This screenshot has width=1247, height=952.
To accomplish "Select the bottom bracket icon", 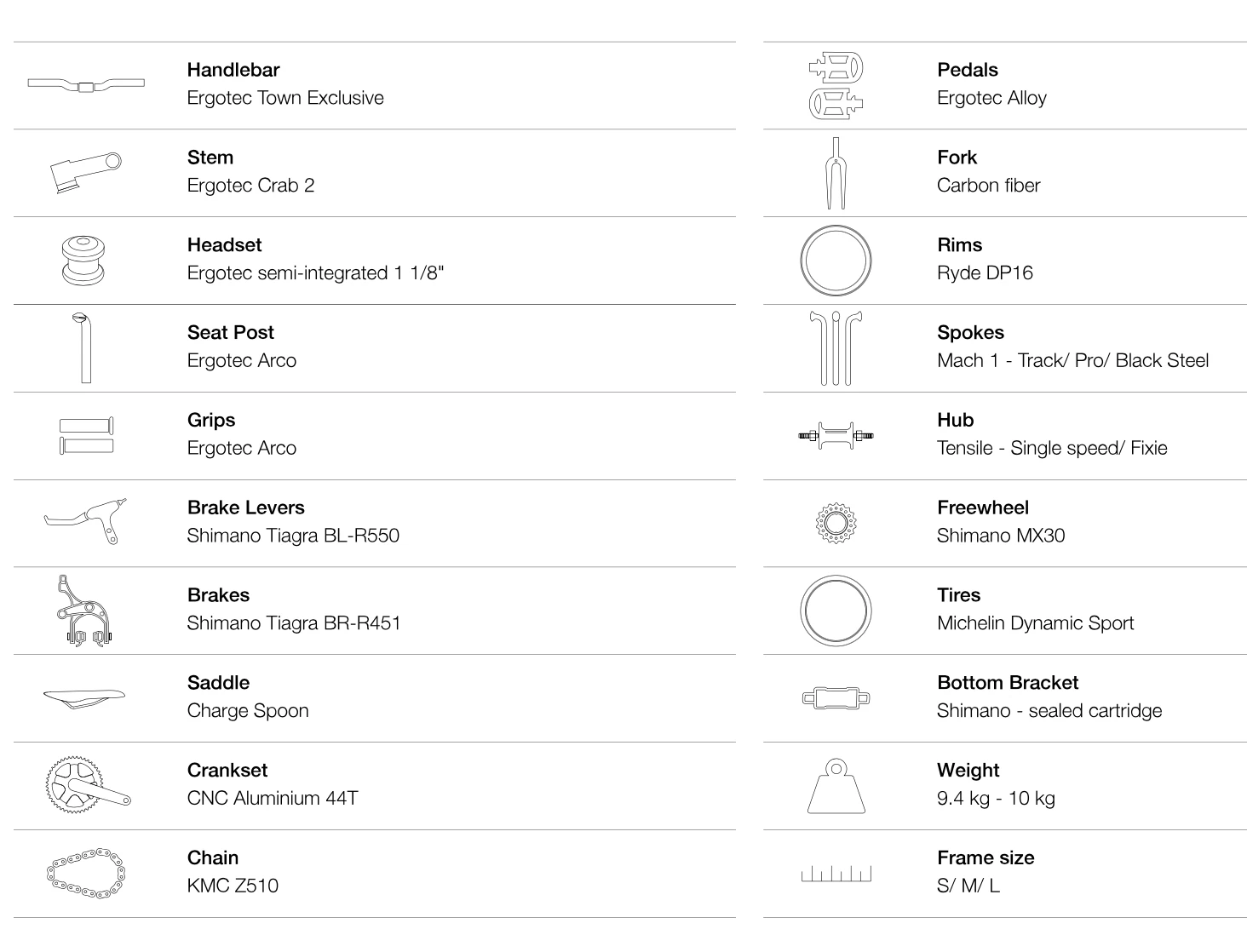I will (x=836, y=698).
